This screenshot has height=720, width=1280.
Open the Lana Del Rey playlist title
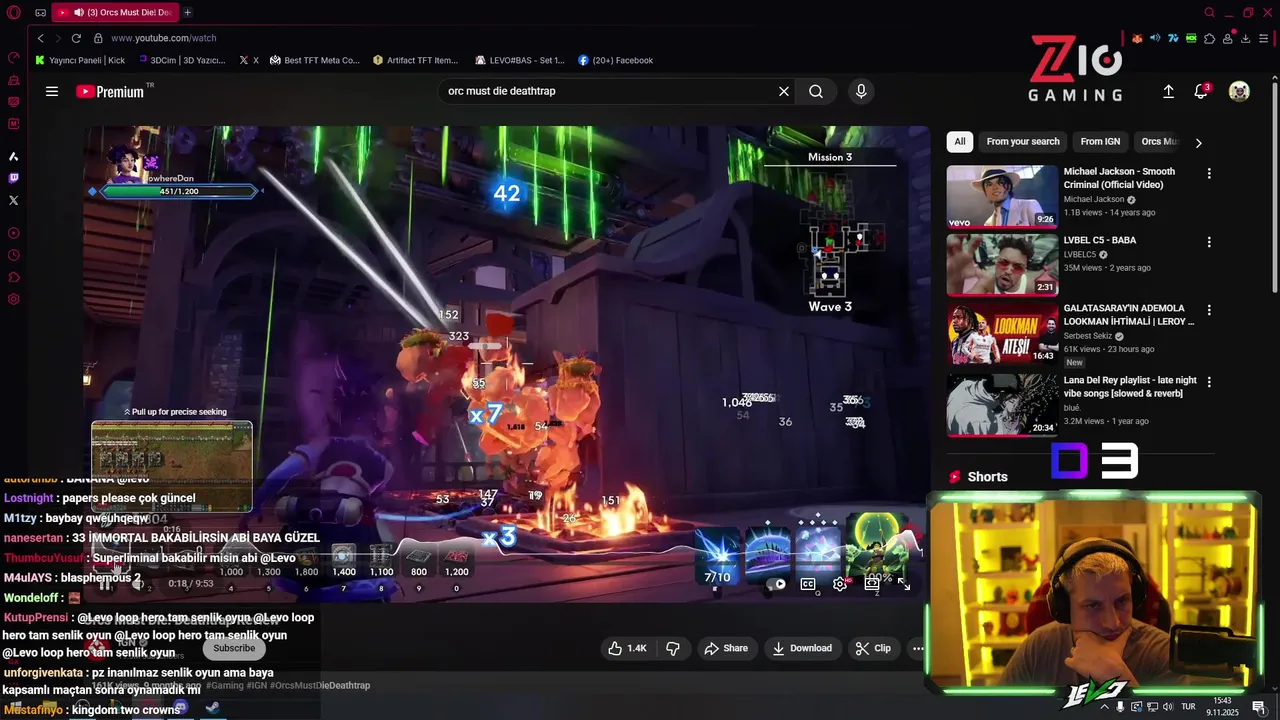coord(1130,387)
